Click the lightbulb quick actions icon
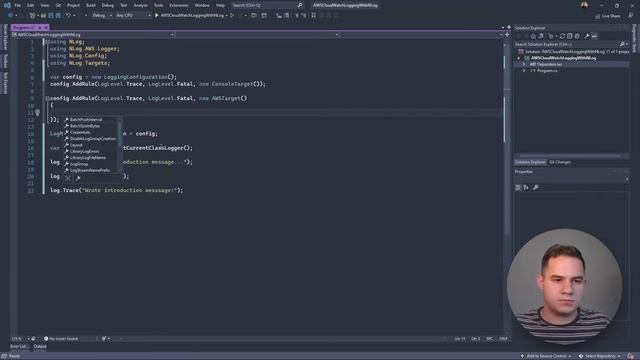The height and width of the screenshot is (360, 640). (38, 112)
